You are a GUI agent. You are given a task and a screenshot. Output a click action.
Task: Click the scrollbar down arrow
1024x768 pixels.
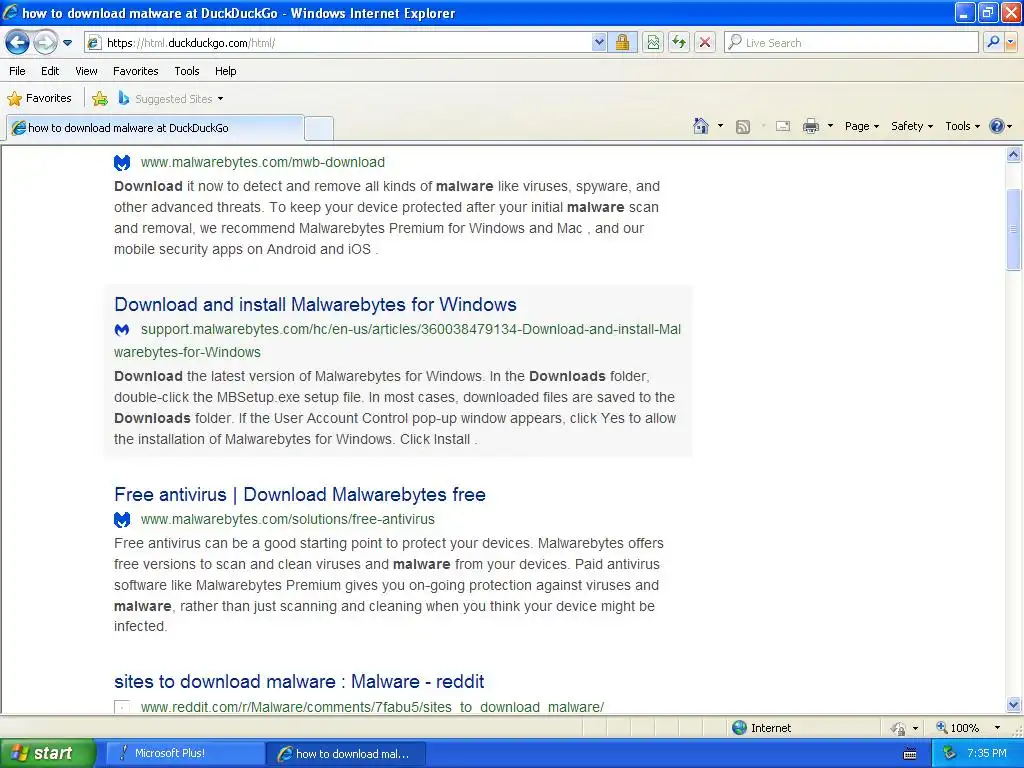[x=1013, y=704]
